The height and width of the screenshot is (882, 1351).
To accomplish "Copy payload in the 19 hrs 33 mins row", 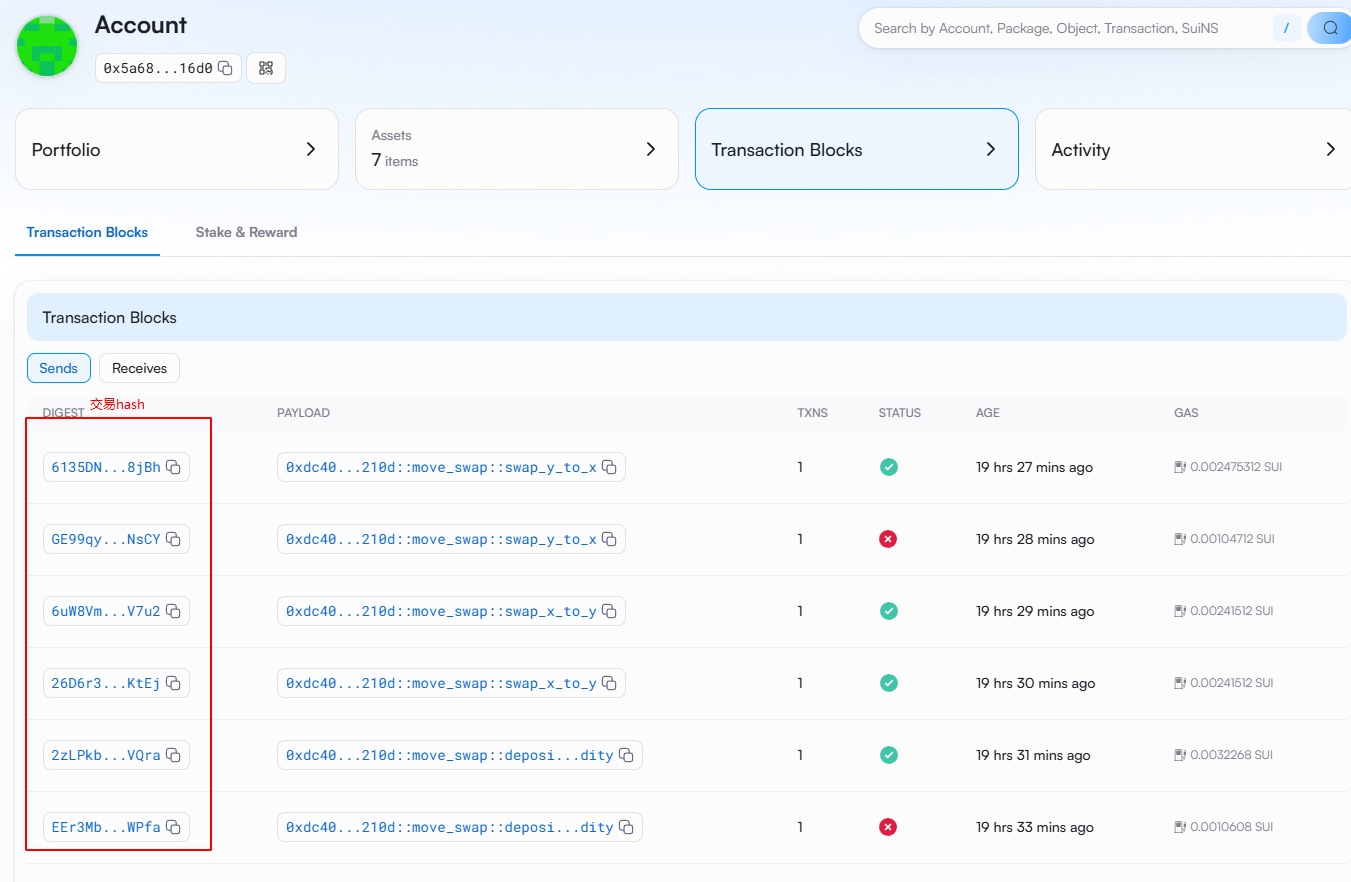I will tap(626, 827).
